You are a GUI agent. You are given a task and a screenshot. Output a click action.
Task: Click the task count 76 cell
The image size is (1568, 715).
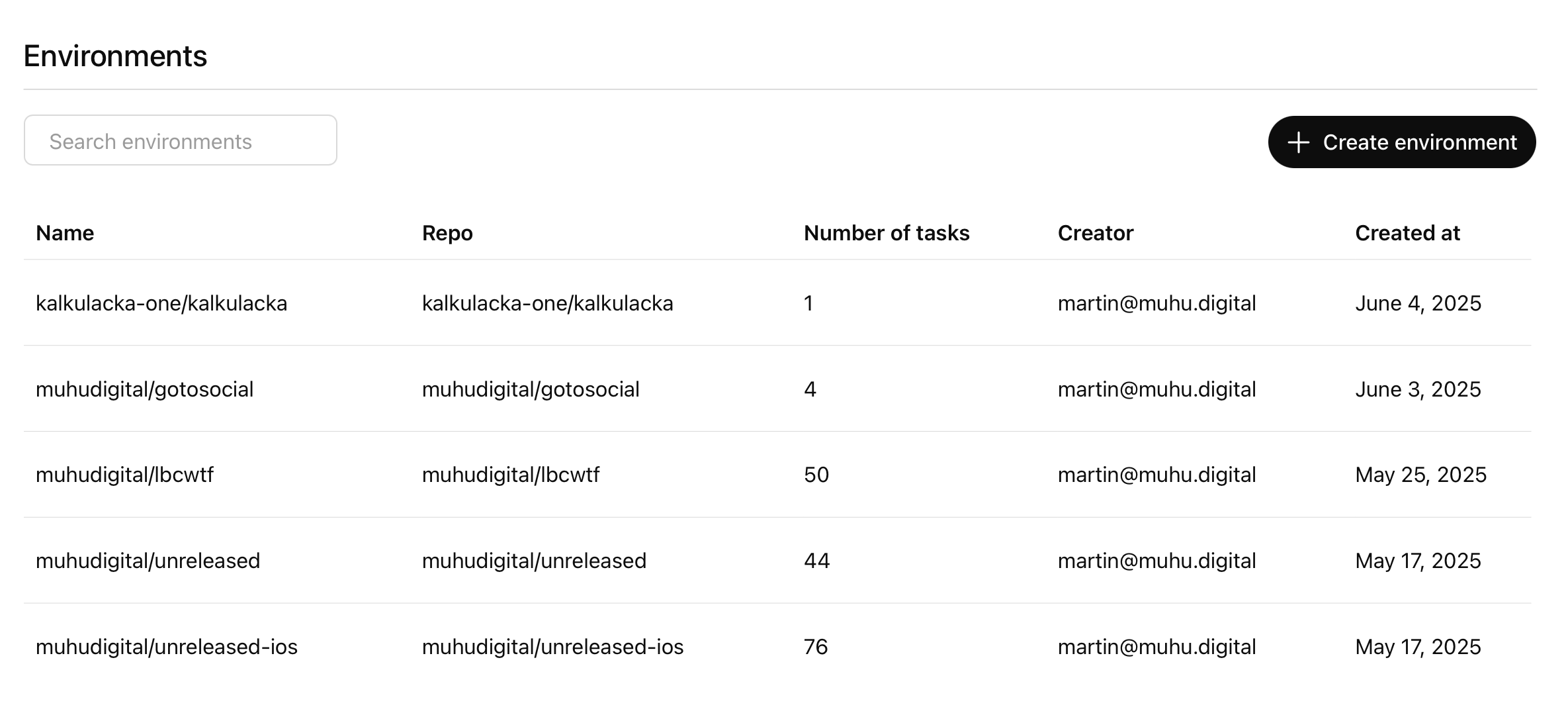[816, 647]
